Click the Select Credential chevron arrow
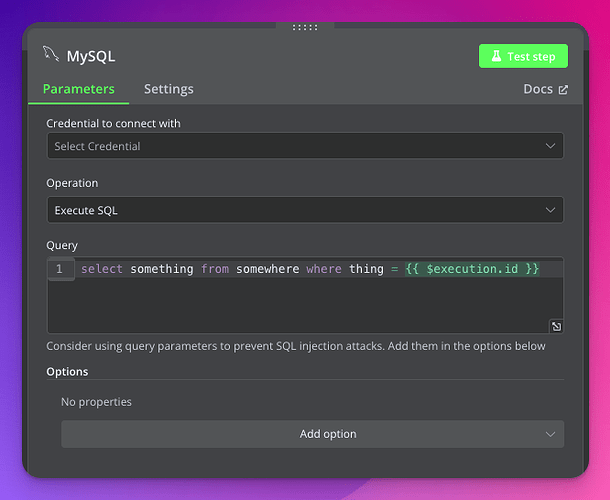The width and height of the screenshot is (610, 500). coord(550,146)
